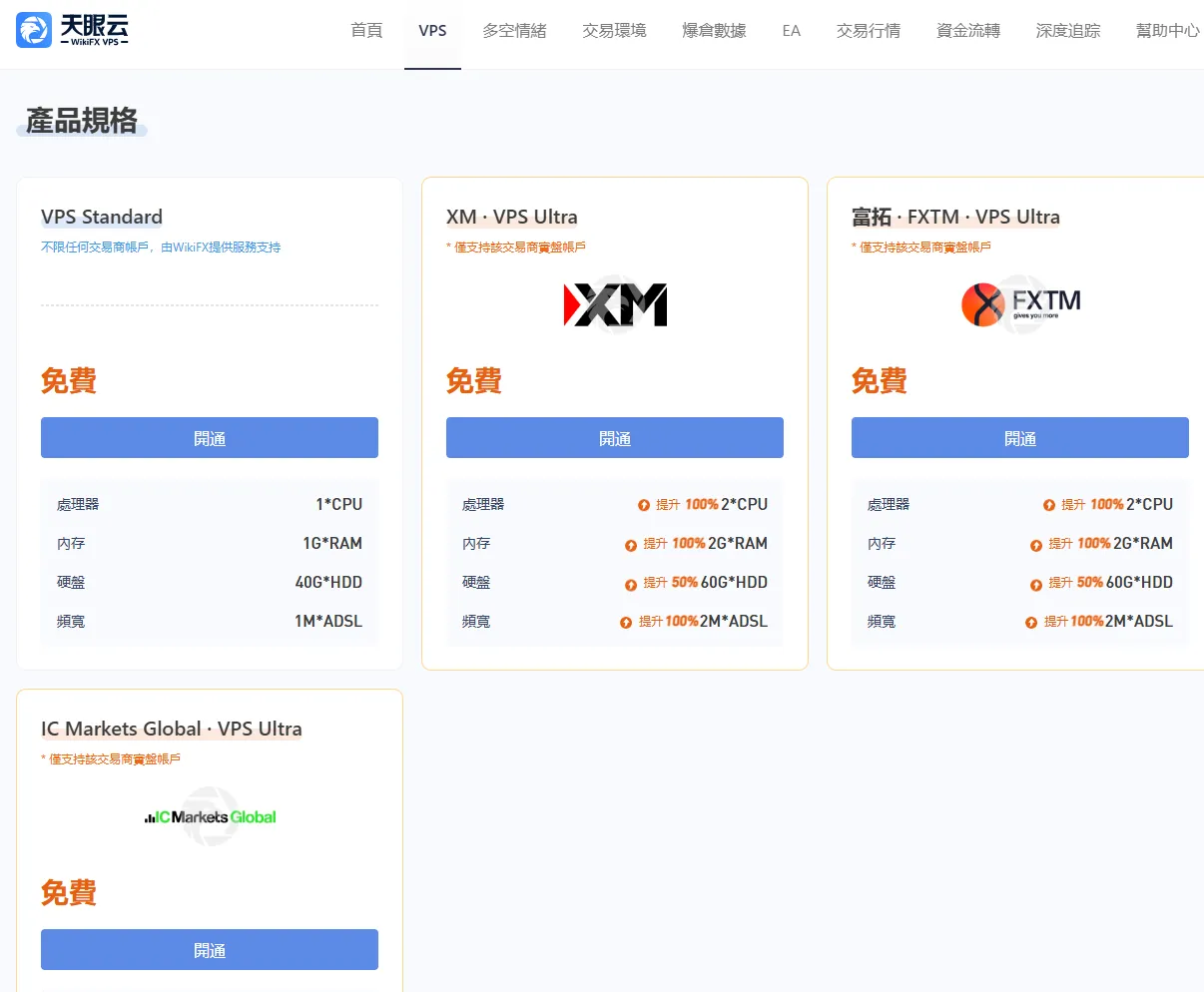Image resolution: width=1204 pixels, height=992 pixels.
Task: Click upgrade arrow icon beside FXTM 60G*HDD
Action: [1036, 585]
